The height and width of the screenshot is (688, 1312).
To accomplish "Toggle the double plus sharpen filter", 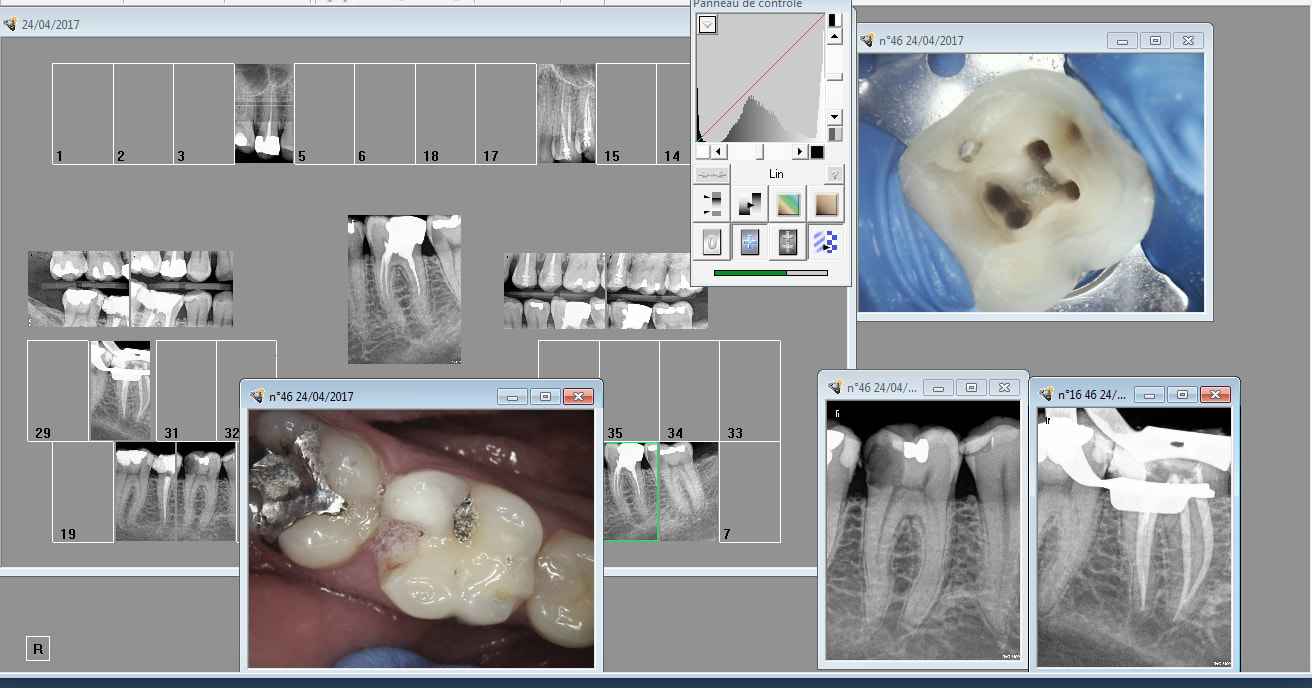I will tap(789, 242).
